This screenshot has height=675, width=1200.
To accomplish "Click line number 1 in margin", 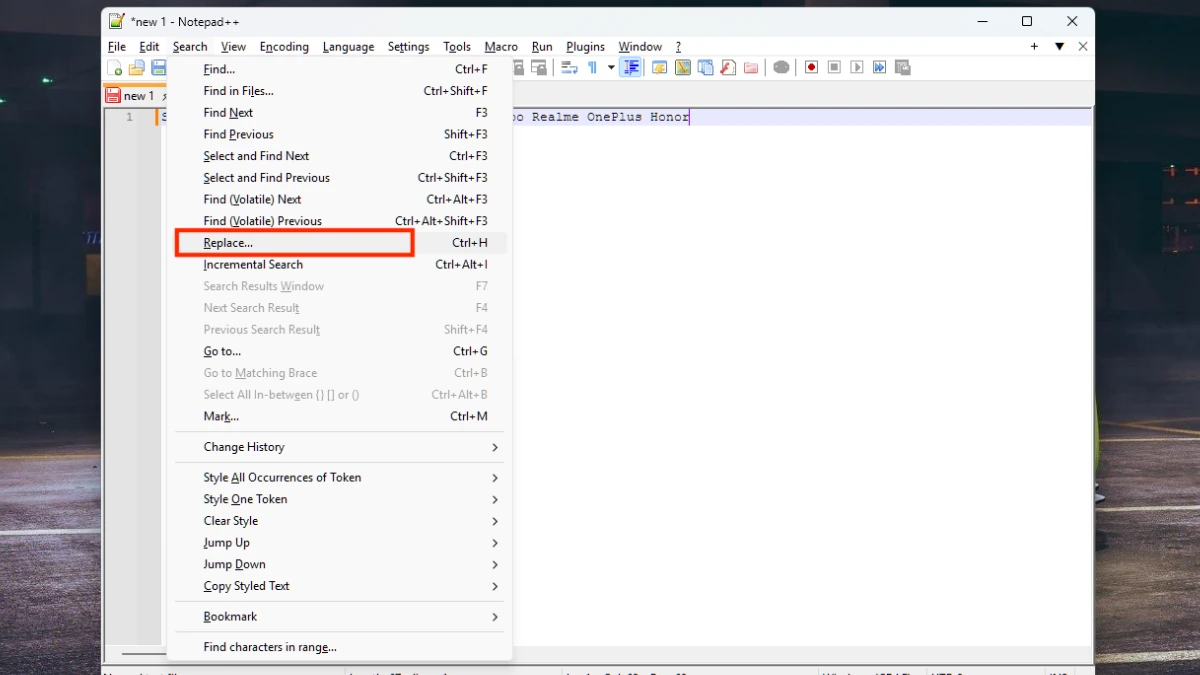I will tap(129, 117).
